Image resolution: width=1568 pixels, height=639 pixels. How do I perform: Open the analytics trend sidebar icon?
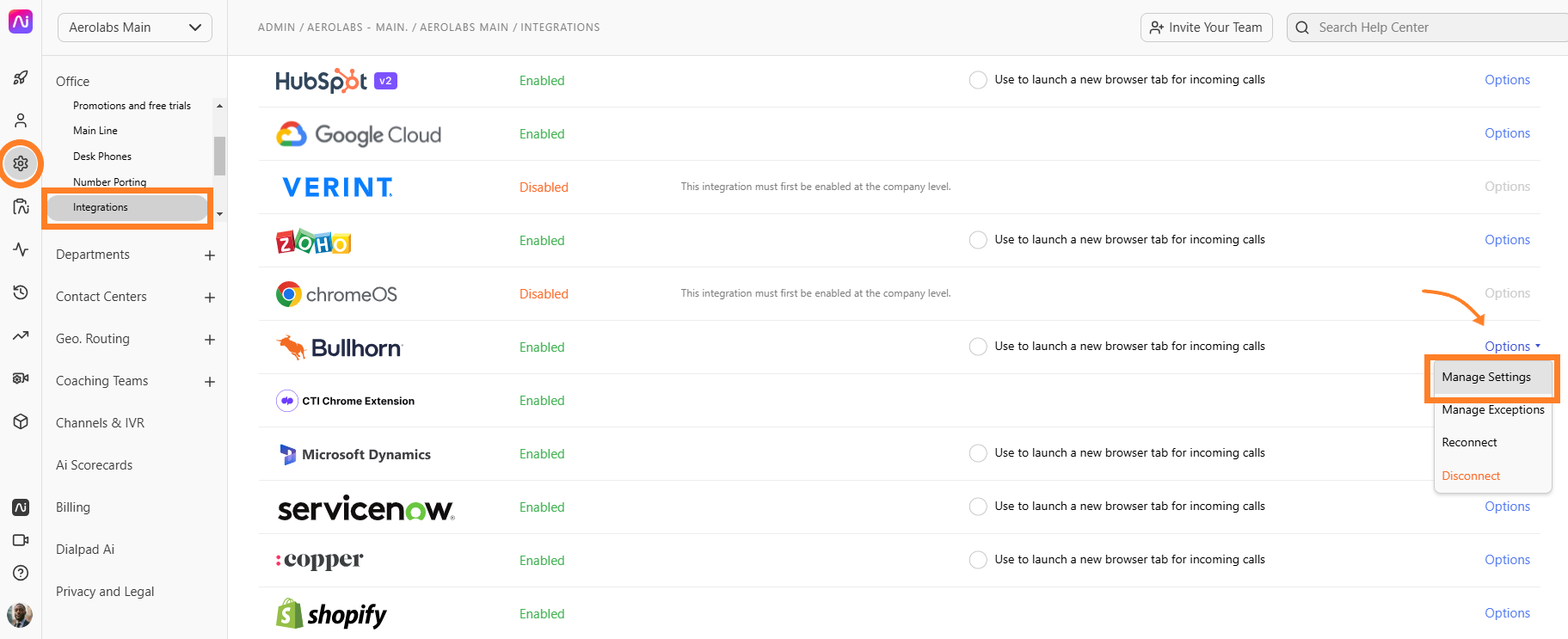[21, 335]
